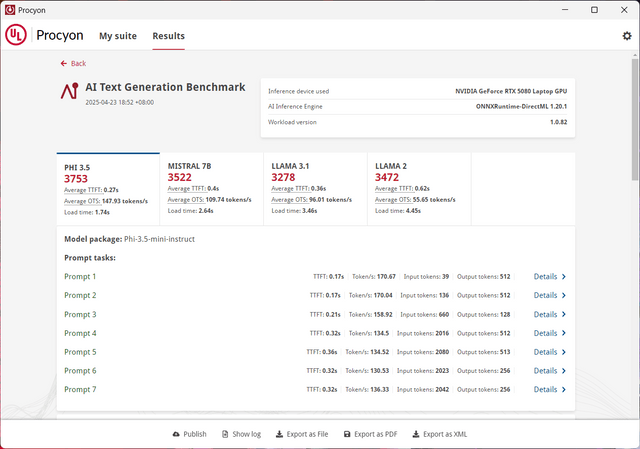This screenshot has width=640, height=449.
Task: Open Details for Prompt 4
Action: (x=549, y=333)
